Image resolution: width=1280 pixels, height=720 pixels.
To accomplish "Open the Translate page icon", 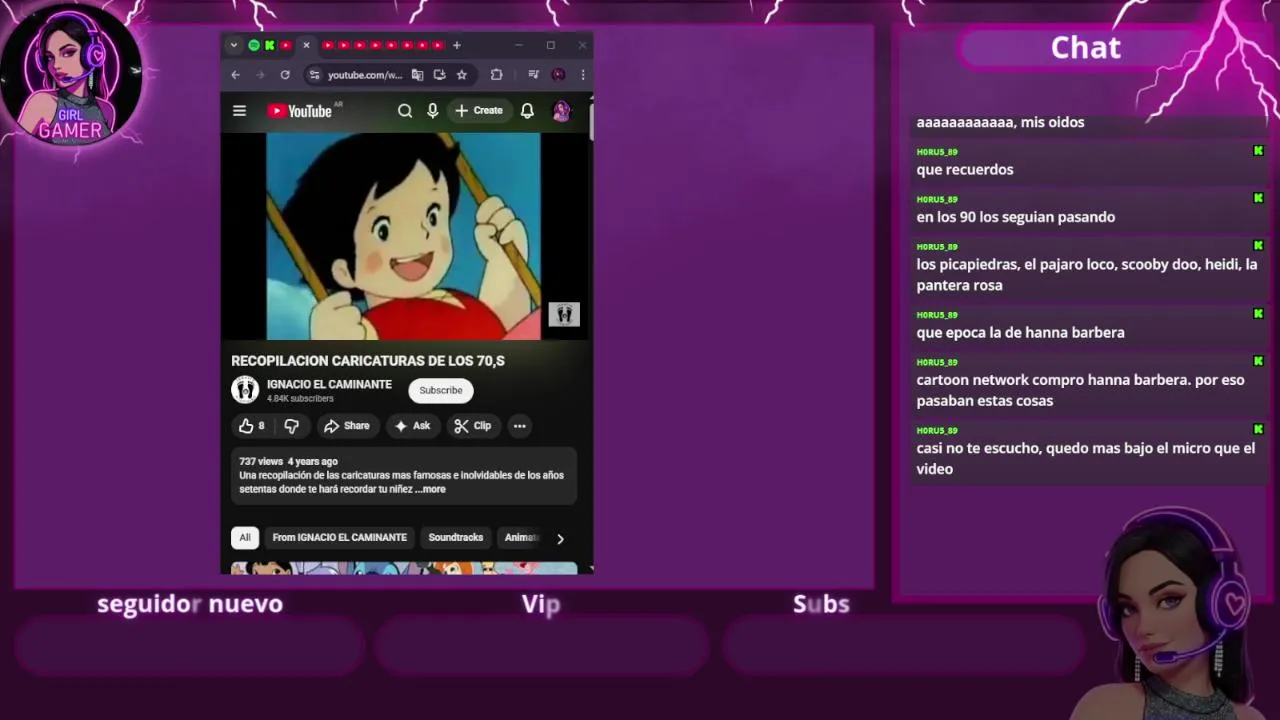I will (x=418, y=75).
